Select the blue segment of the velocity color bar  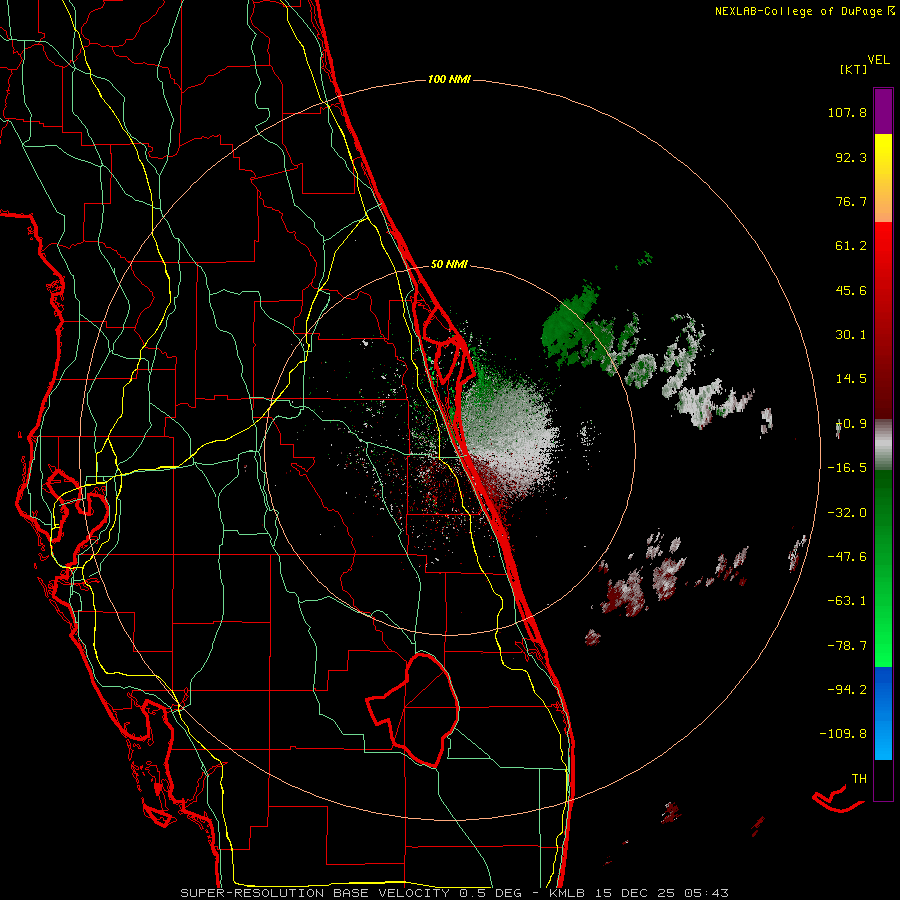pyautogui.click(x=883, y=713)
